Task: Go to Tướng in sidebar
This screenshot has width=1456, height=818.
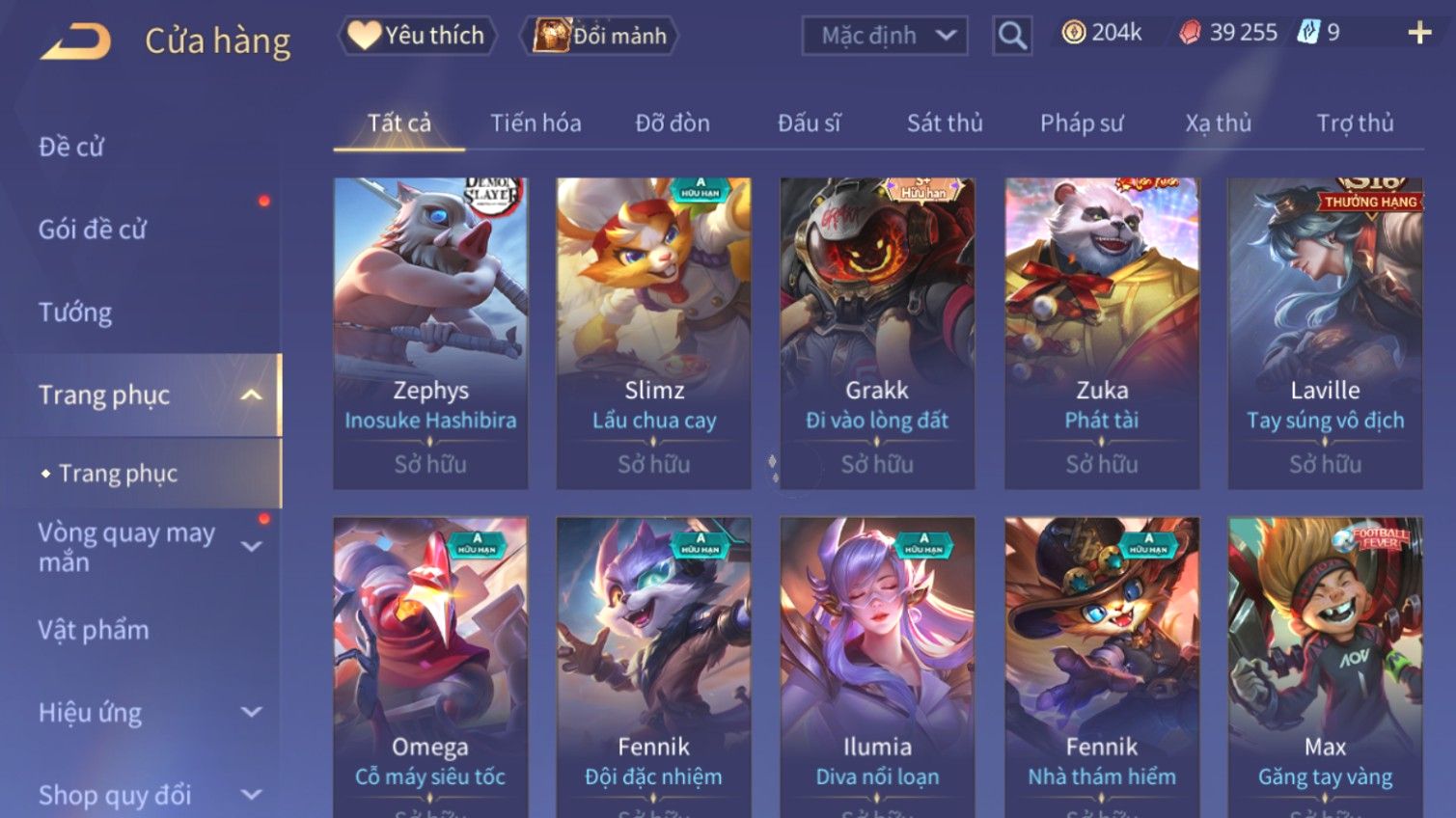Action: click(x=75, y=313)
